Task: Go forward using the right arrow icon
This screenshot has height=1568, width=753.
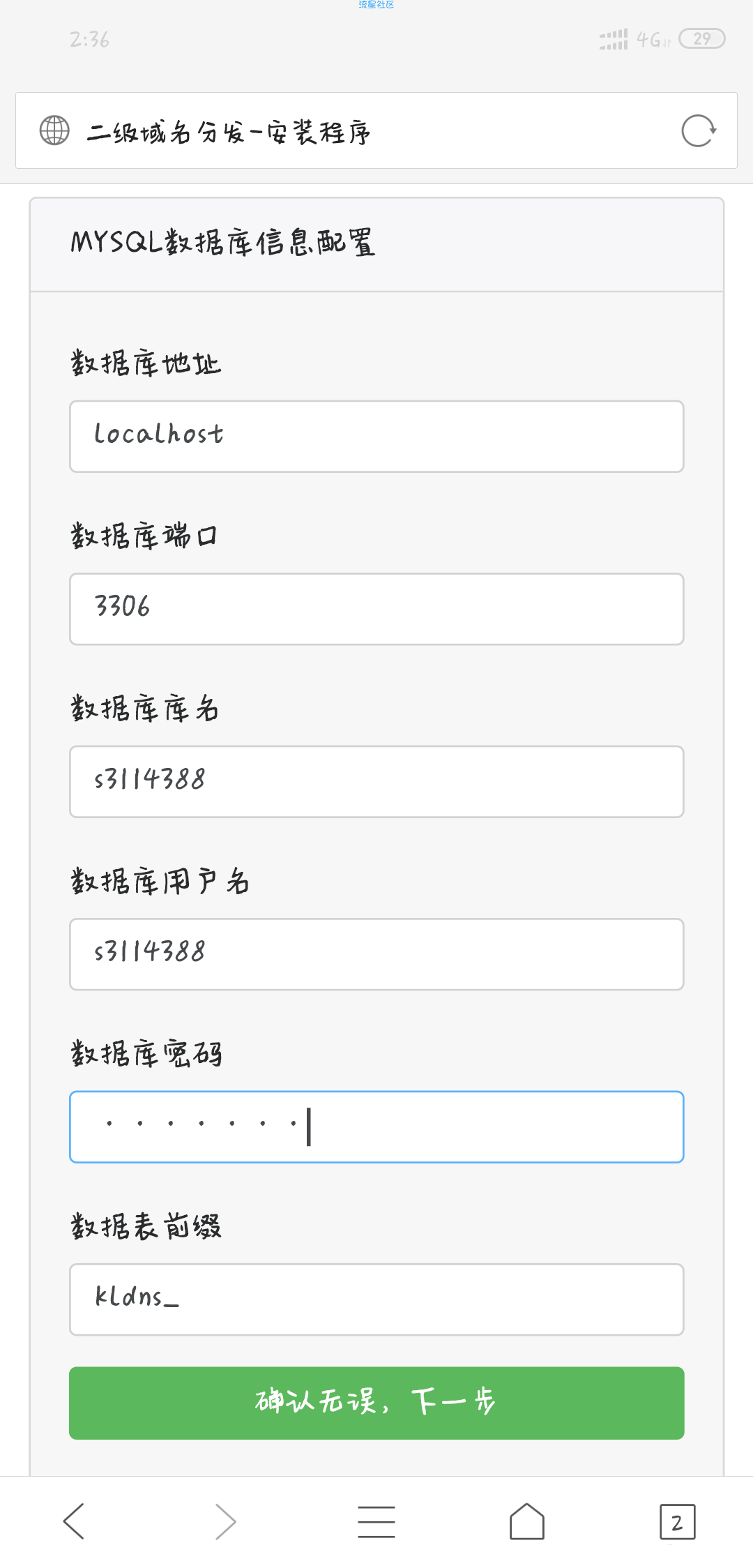Action: [x=225, y=1521]
